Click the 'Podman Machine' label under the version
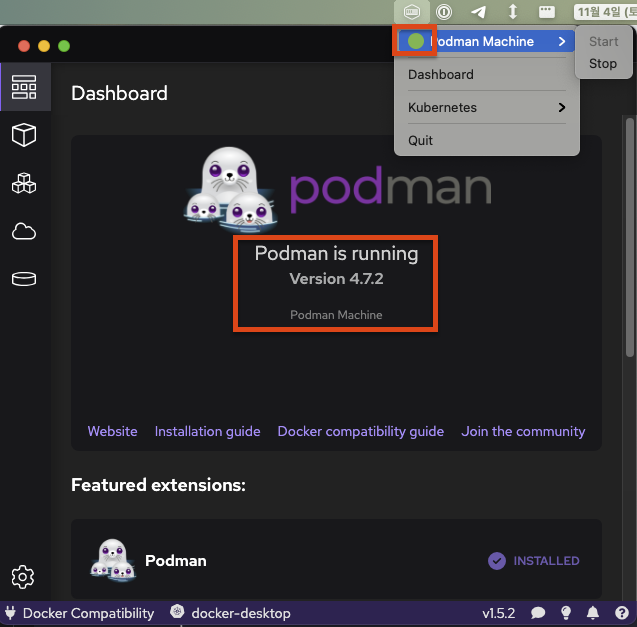 (336, 315)
